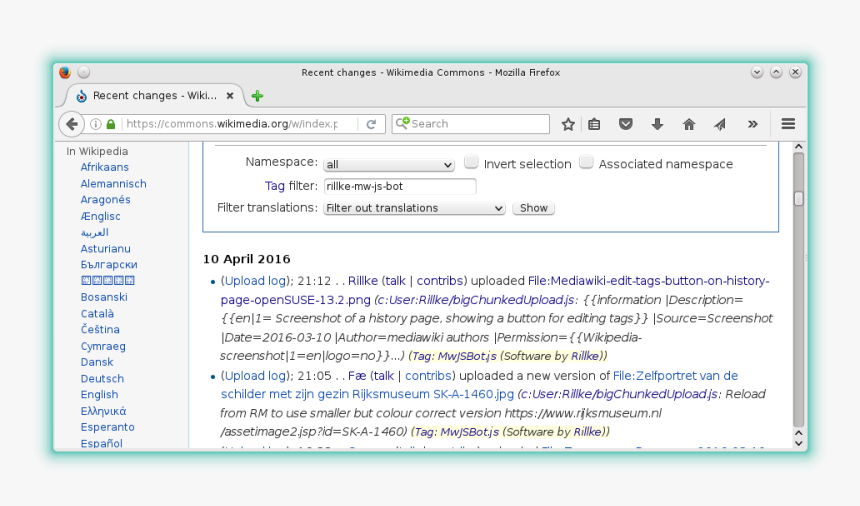Open the Tag link beside filter
The image size is (860, 506).
point(275,186)
